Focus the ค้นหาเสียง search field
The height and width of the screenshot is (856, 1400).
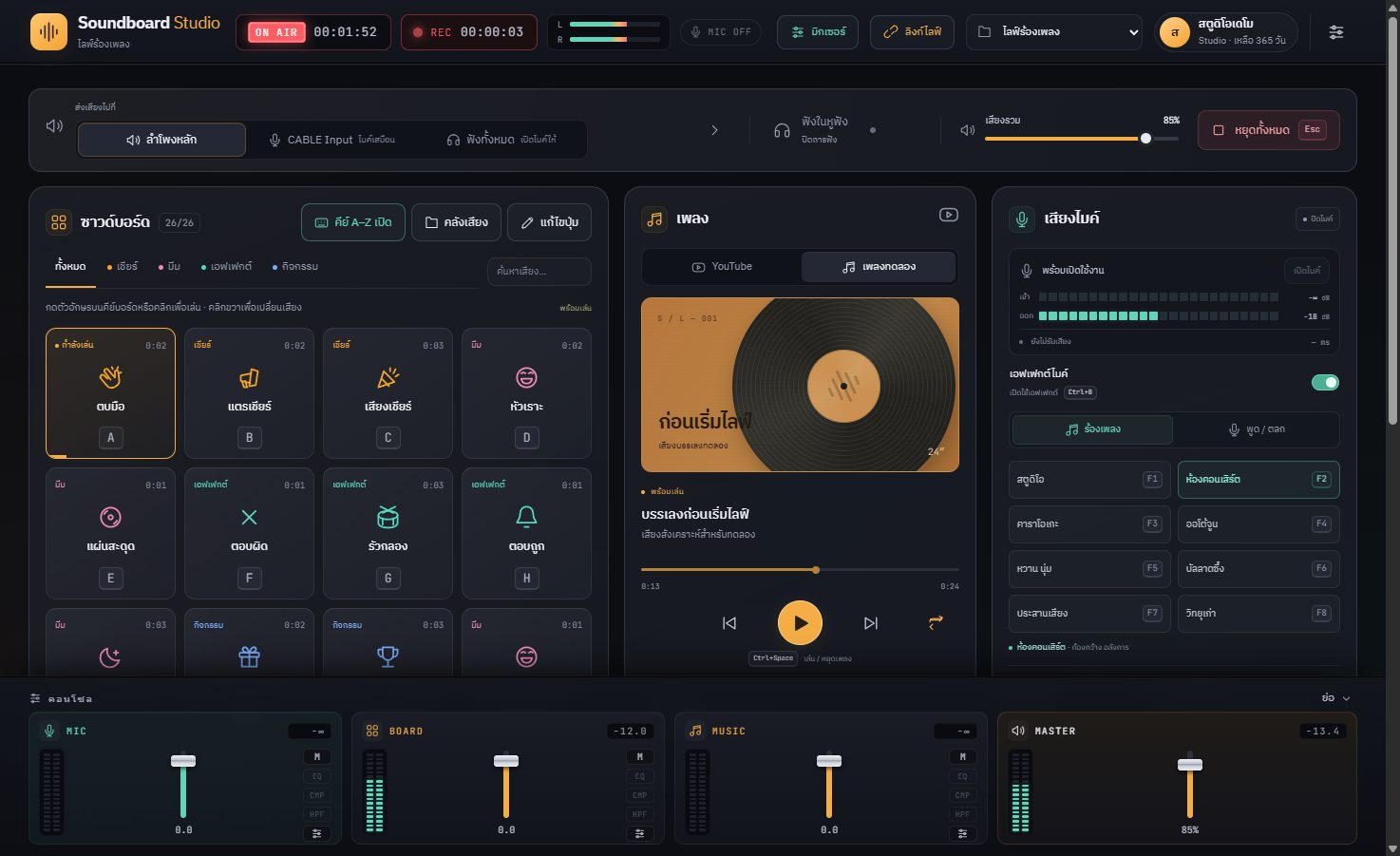pyautogui.click(x=539, y=271)
